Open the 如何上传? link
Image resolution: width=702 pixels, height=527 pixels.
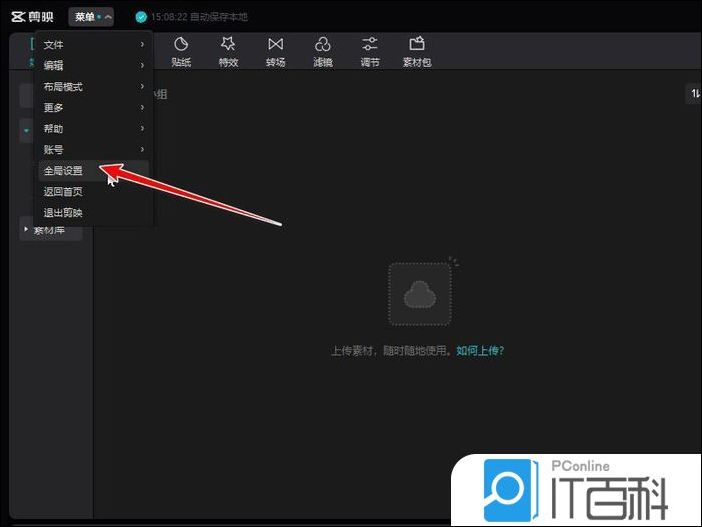(480, 351)
